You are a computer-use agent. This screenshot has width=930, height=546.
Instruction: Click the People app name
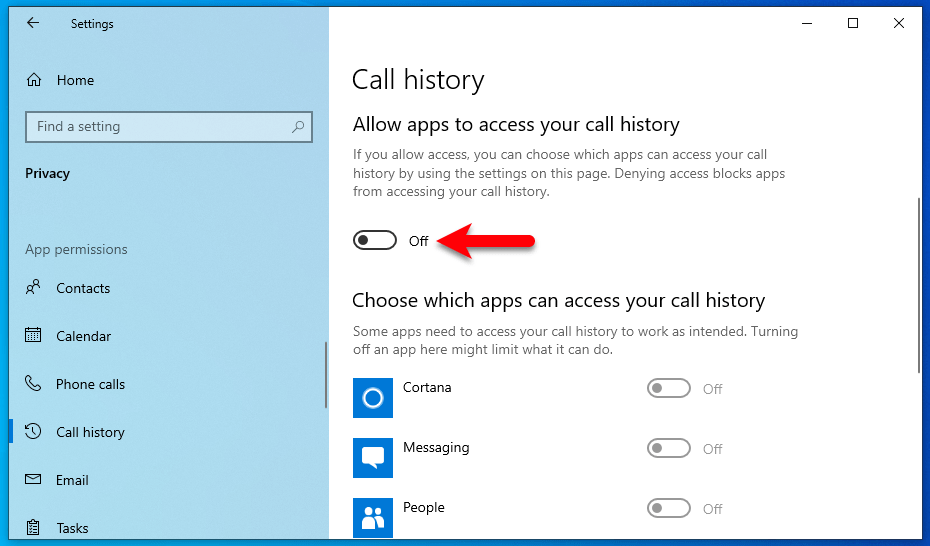click(x=423, y=507)
